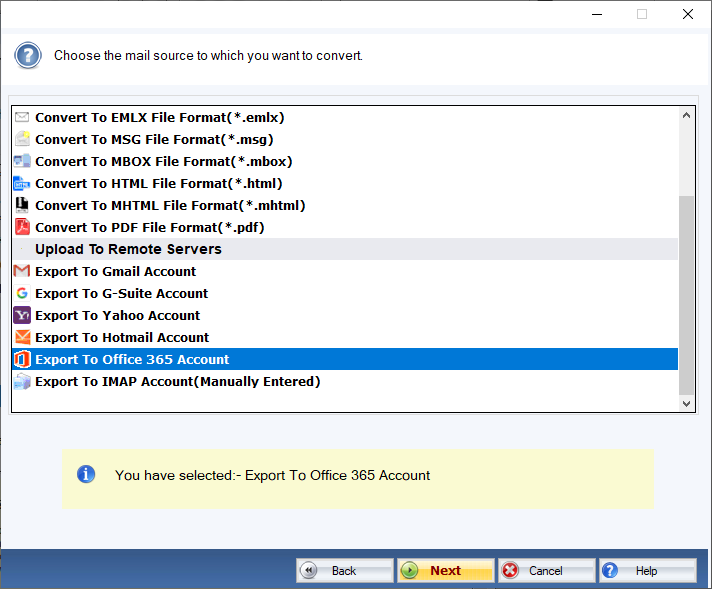Viewport: 712px width, 589px height.
Task: Click the blue info icon in the yellow panel
Action: (x=86, y=475)
